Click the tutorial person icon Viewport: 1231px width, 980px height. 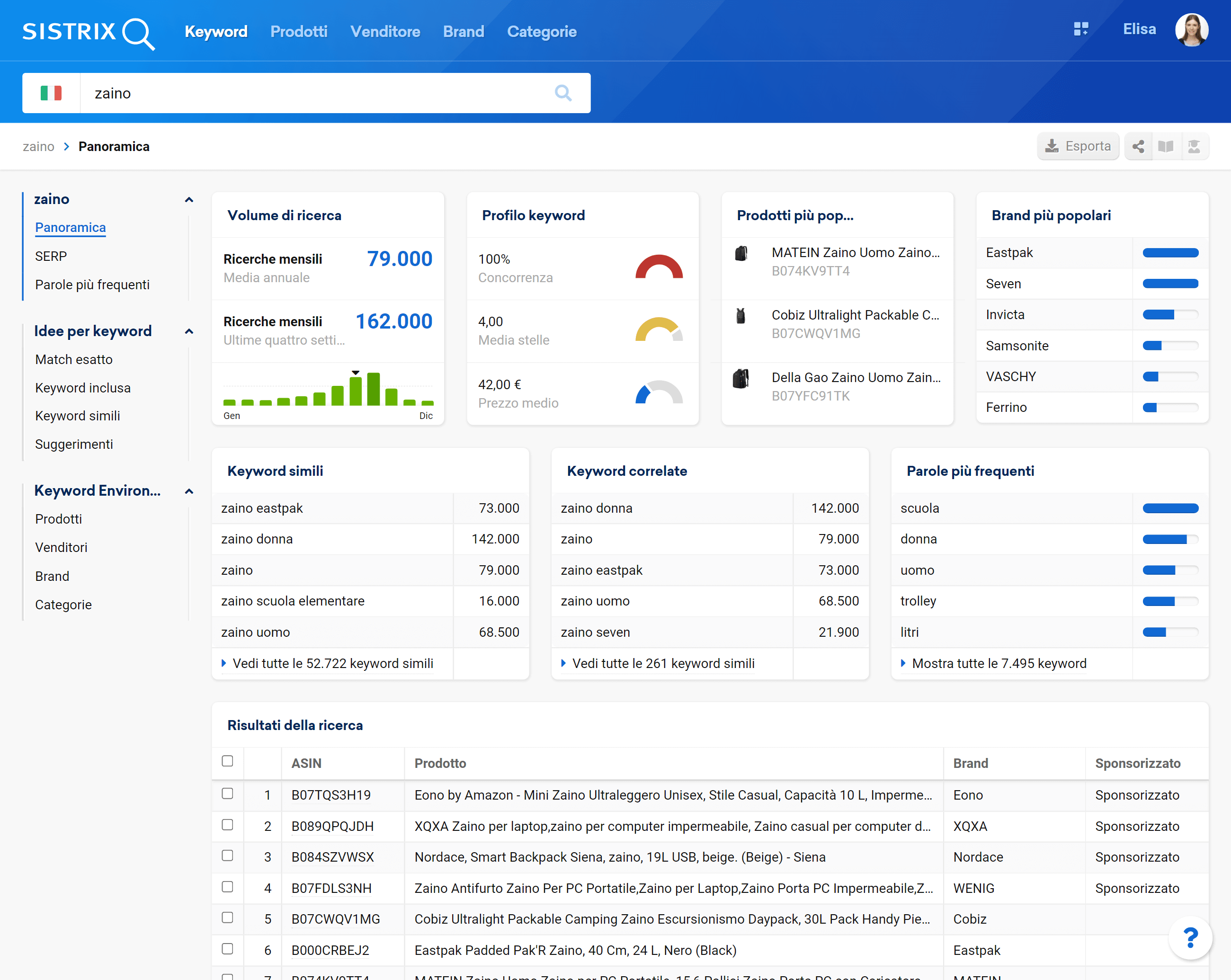[x=1194, y=147]
